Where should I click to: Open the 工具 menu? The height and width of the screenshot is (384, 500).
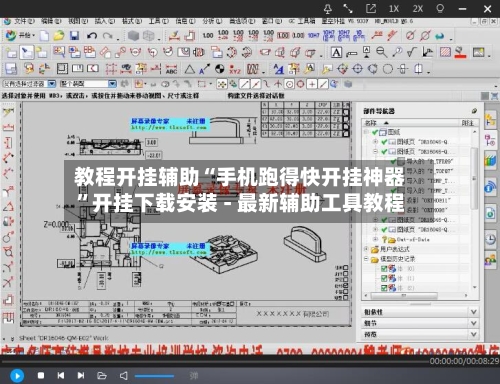[x=158, y=21]
